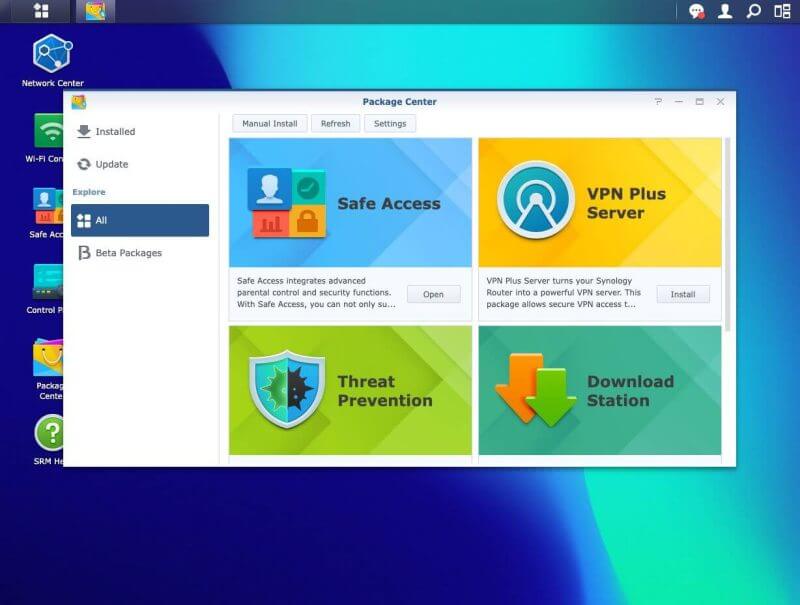Open help question mark in Package Center
Screen dimensions: 800x605
(658, 102)
